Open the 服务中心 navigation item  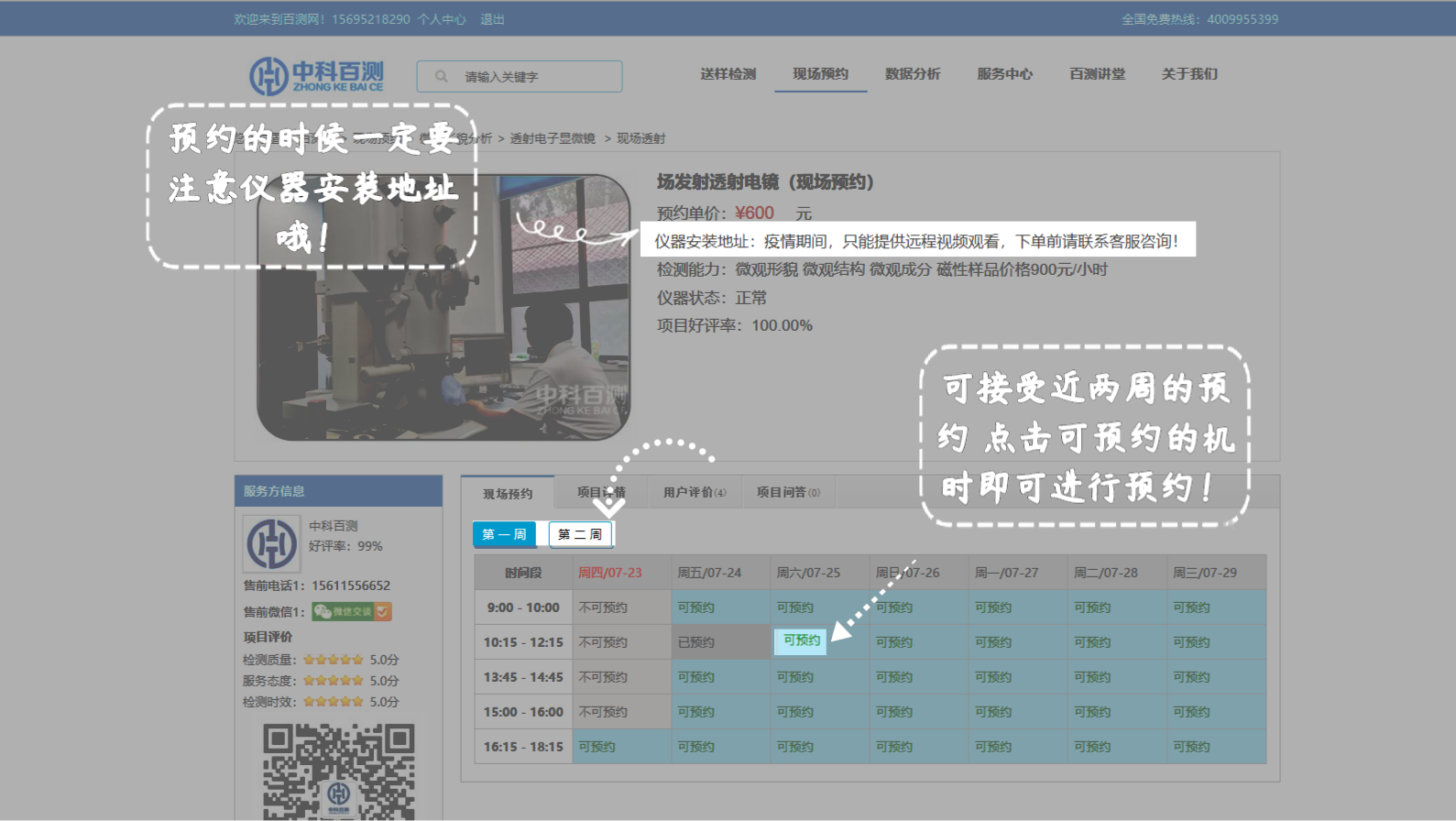click(x=1004, y=74)
